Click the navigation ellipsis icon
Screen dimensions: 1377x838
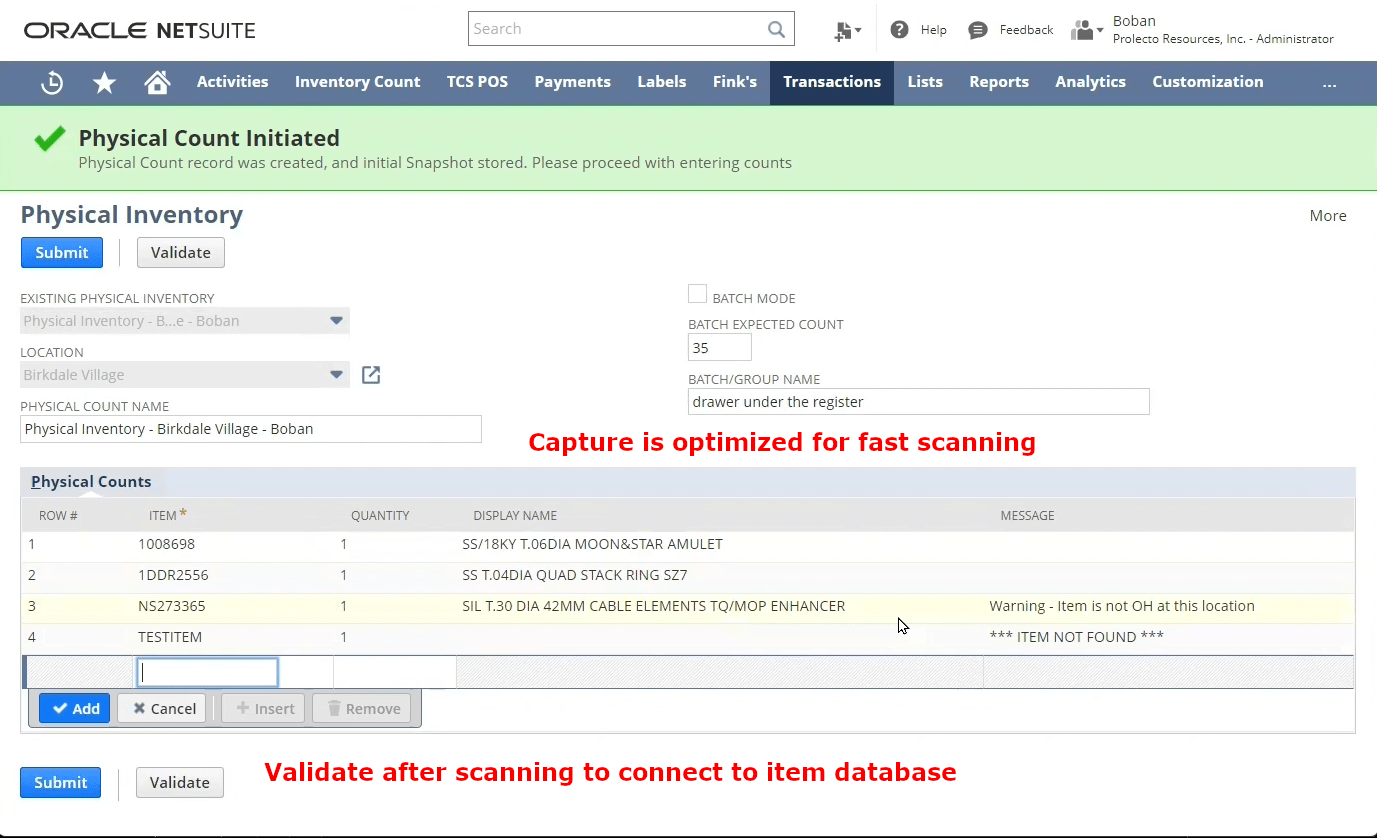pyautogui.click(x=1330, y=85)
